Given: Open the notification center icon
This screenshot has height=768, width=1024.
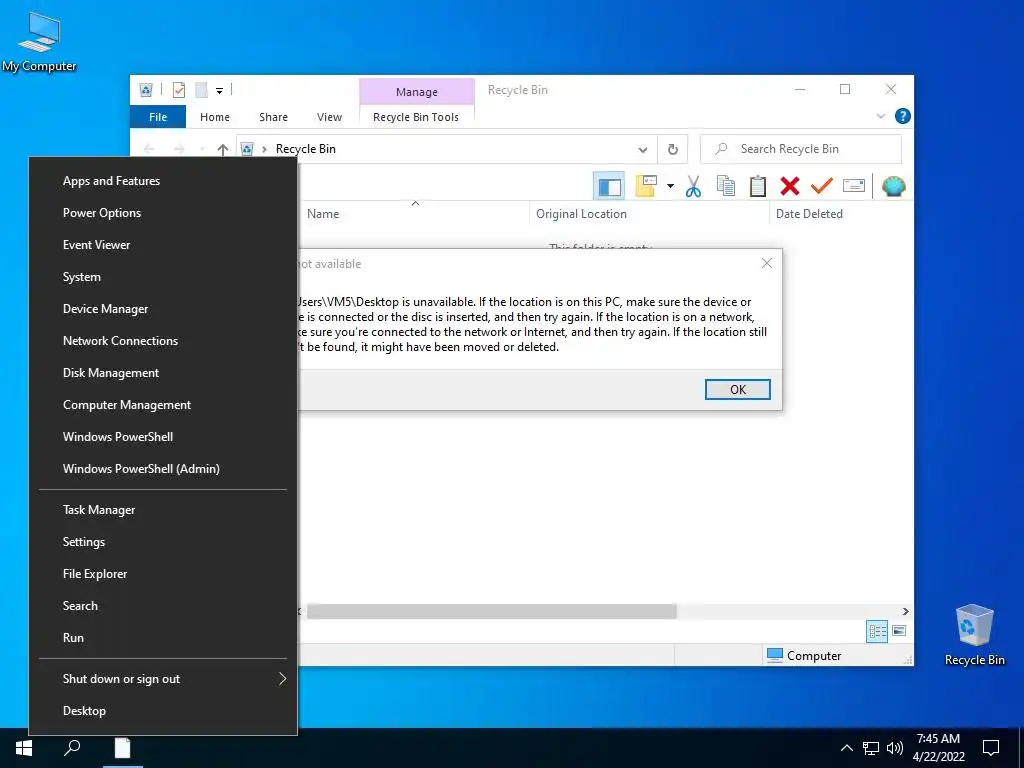Looking at the screenshot, I should click(991, 748).
